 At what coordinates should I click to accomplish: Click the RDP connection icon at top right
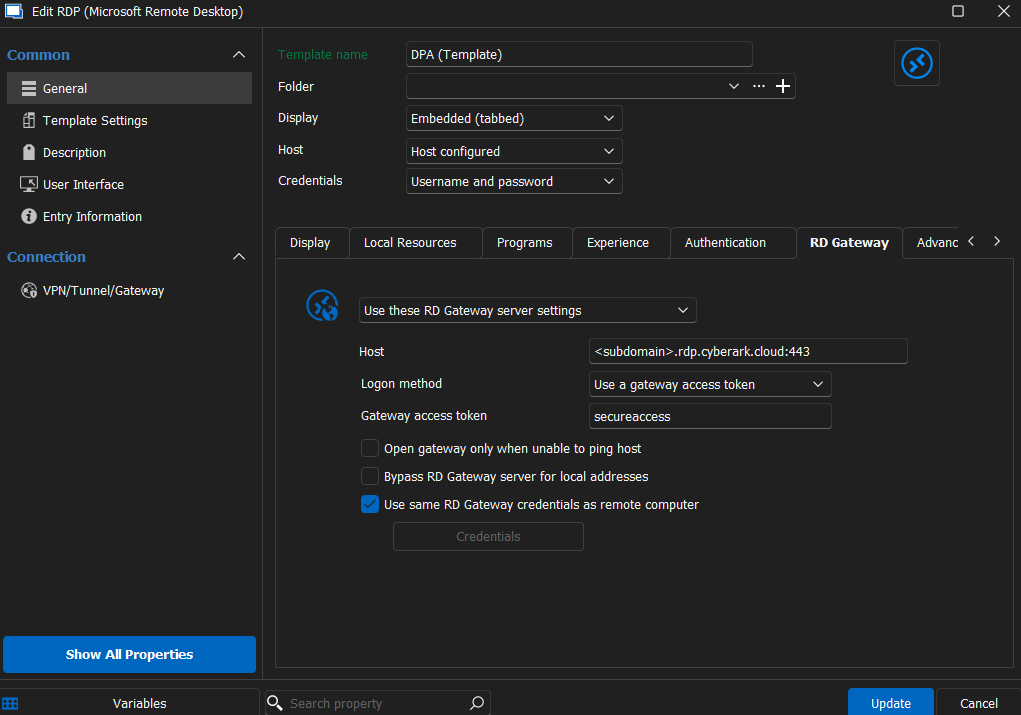tap(916, 62)
